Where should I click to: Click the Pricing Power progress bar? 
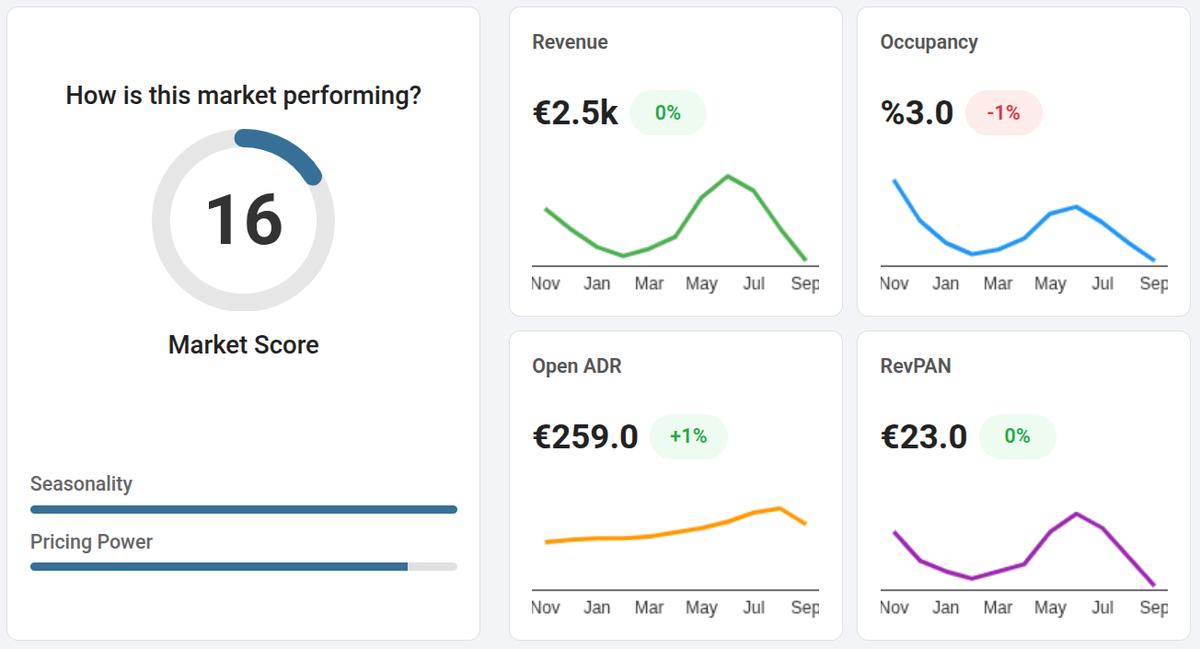(243, 566)
